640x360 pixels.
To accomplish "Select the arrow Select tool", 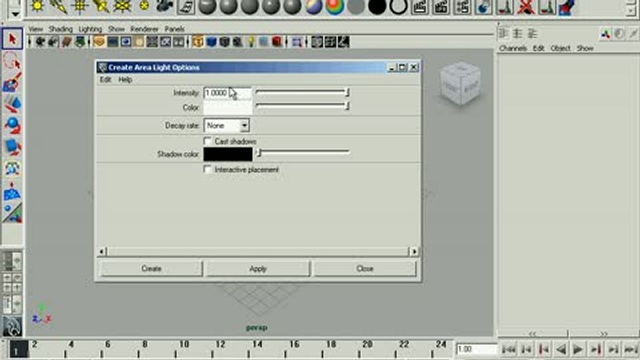I will coord(12,39).
